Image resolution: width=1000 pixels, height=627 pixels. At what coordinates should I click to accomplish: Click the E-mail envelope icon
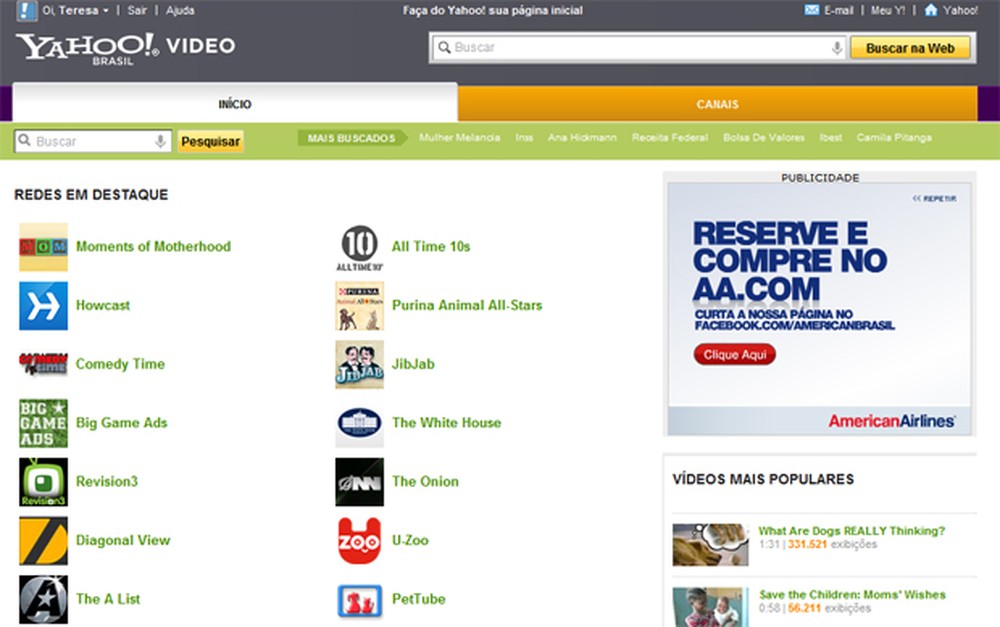(x=811, y=10)
